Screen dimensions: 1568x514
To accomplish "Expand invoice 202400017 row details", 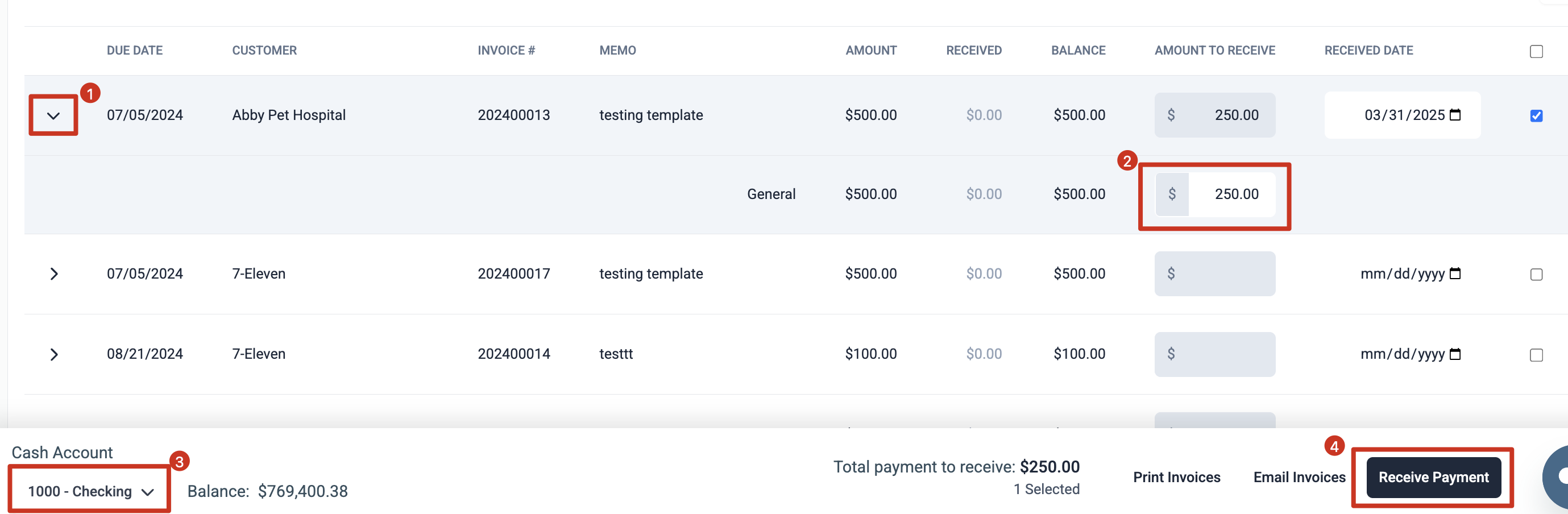I will point(53,274).
